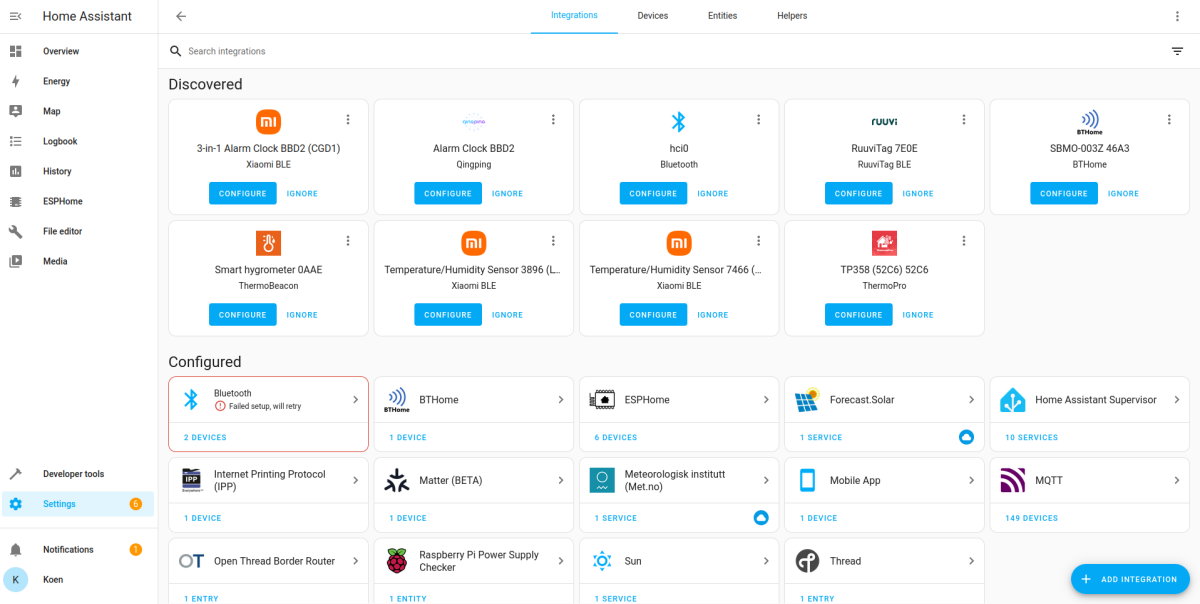Open Overview in the sidebar

(79, 51)
